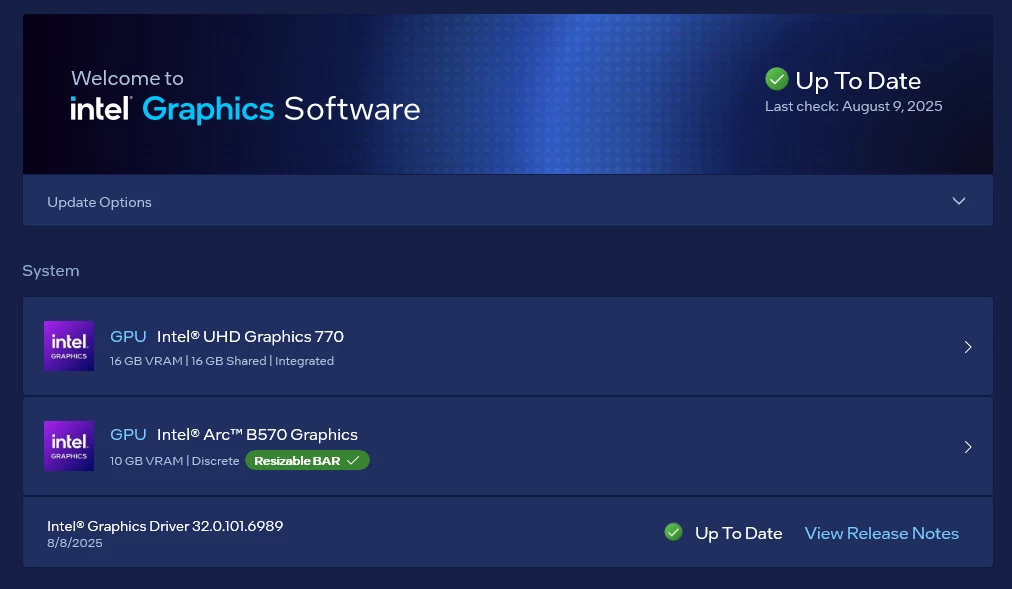Click the 10 GB VRAM Discrete text
1012x589 pixels.
click(x=174, y=461)
